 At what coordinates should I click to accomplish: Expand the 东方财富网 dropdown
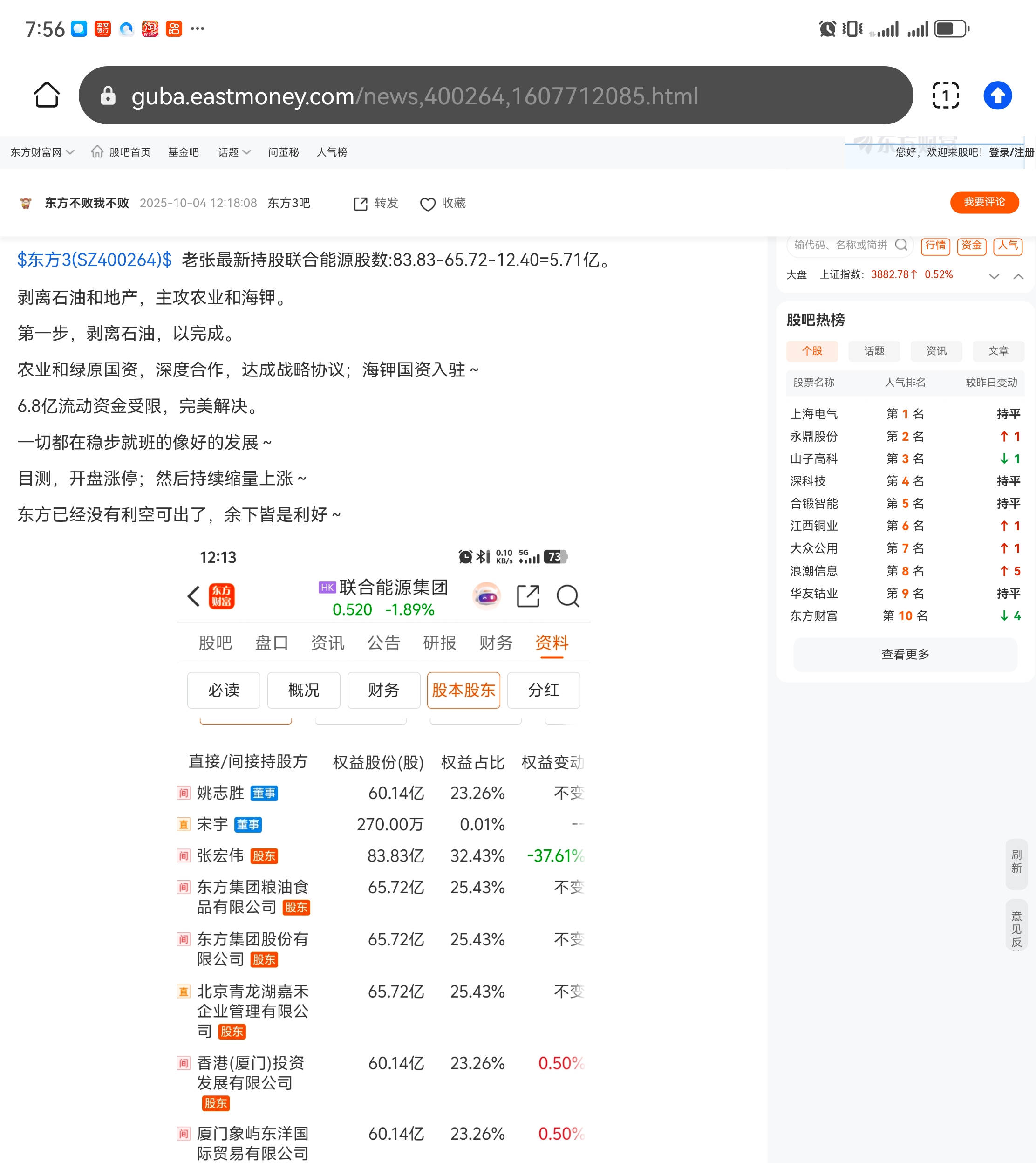[43, 152]
